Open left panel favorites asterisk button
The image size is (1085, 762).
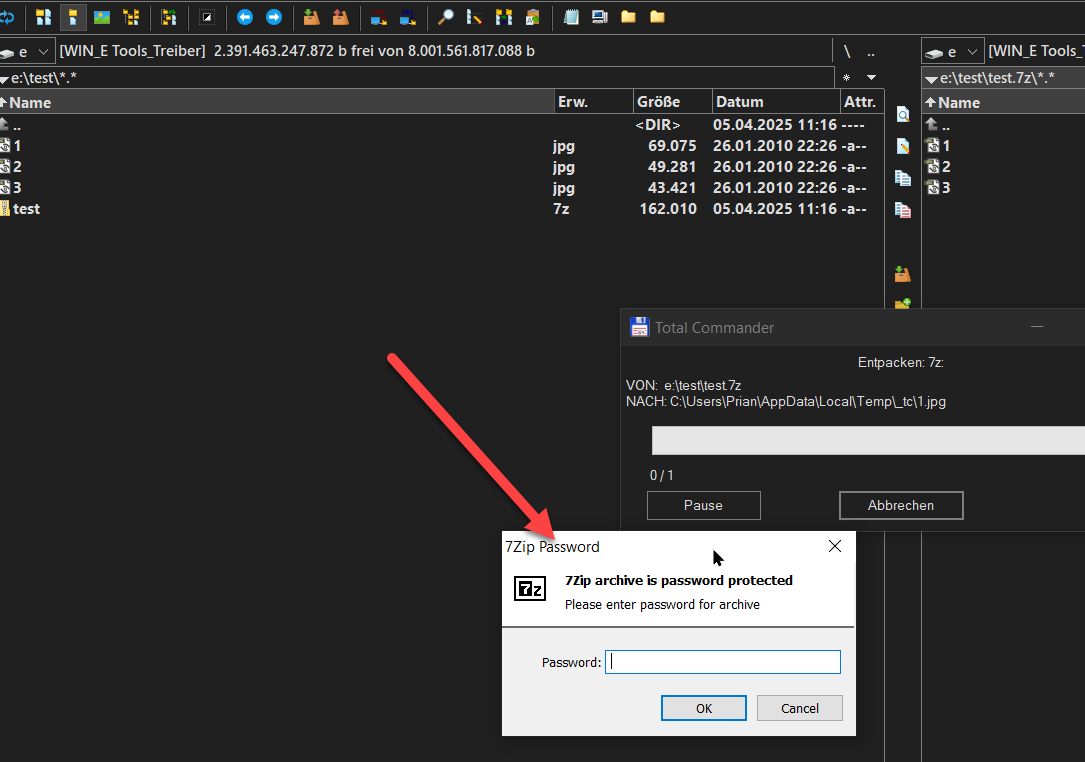(x=846, y=78)
